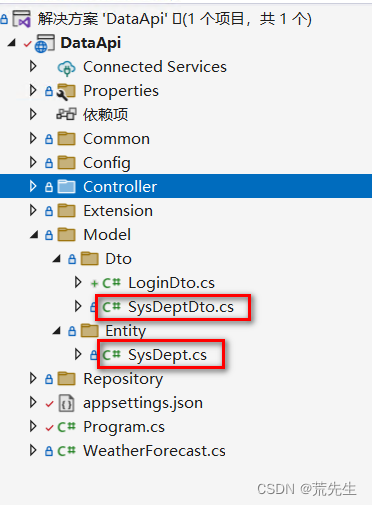Click the 依赖项 dependencies icon
The image size is (372, 505).
tap(66, 114)
